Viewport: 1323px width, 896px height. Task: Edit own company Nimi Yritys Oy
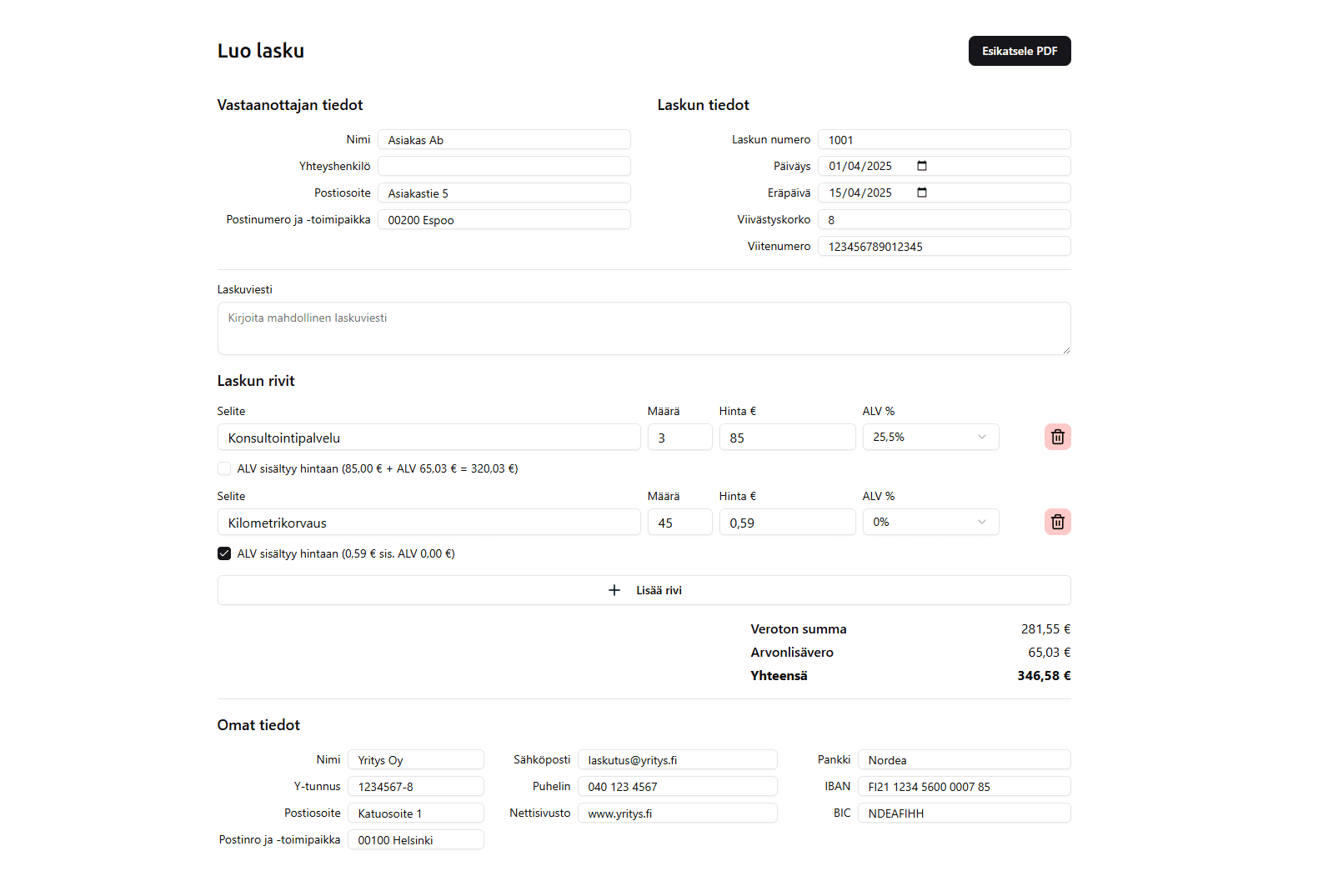pos(416,759)
